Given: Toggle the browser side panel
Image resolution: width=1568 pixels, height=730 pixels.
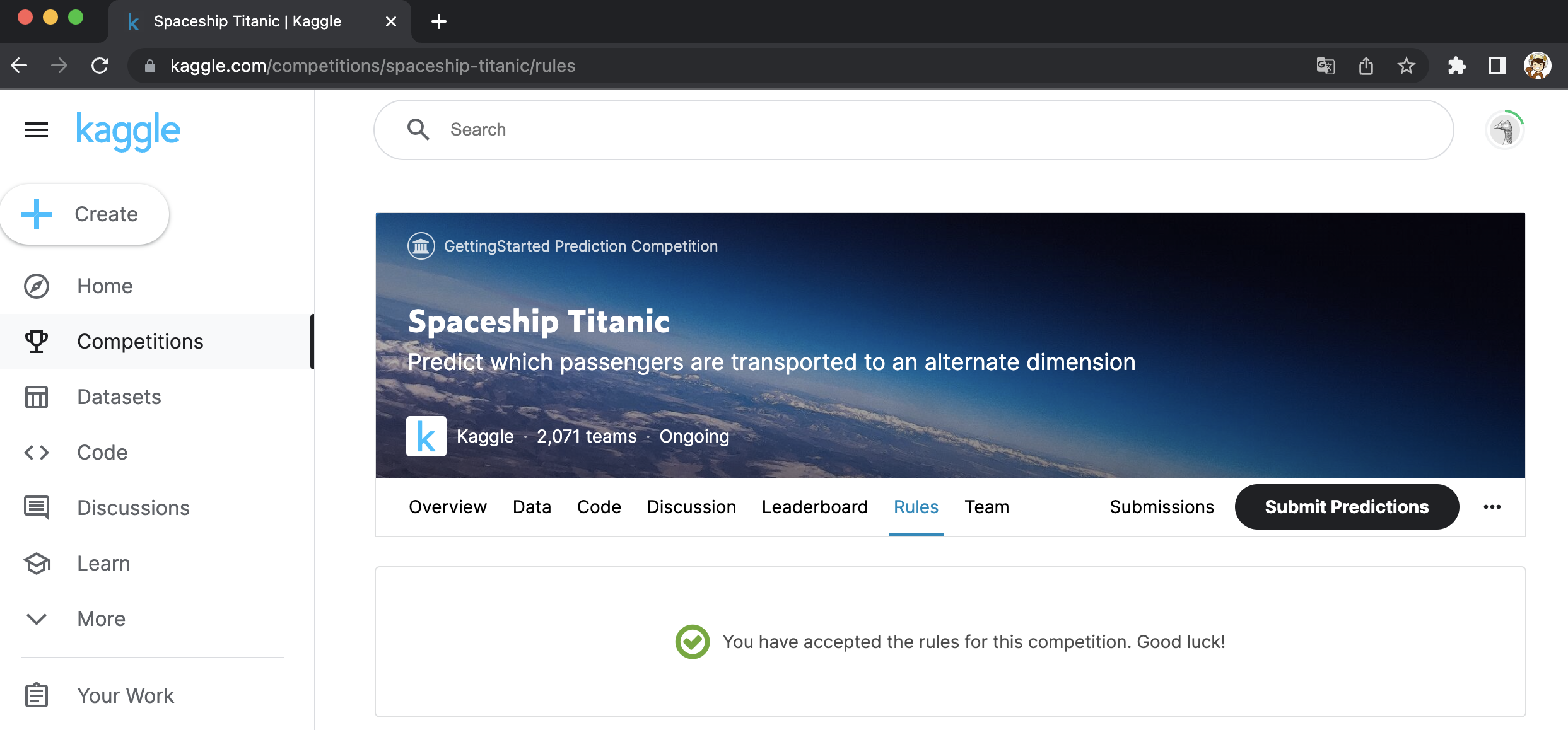Looking at the screenshot, I should click(1497, 66).
